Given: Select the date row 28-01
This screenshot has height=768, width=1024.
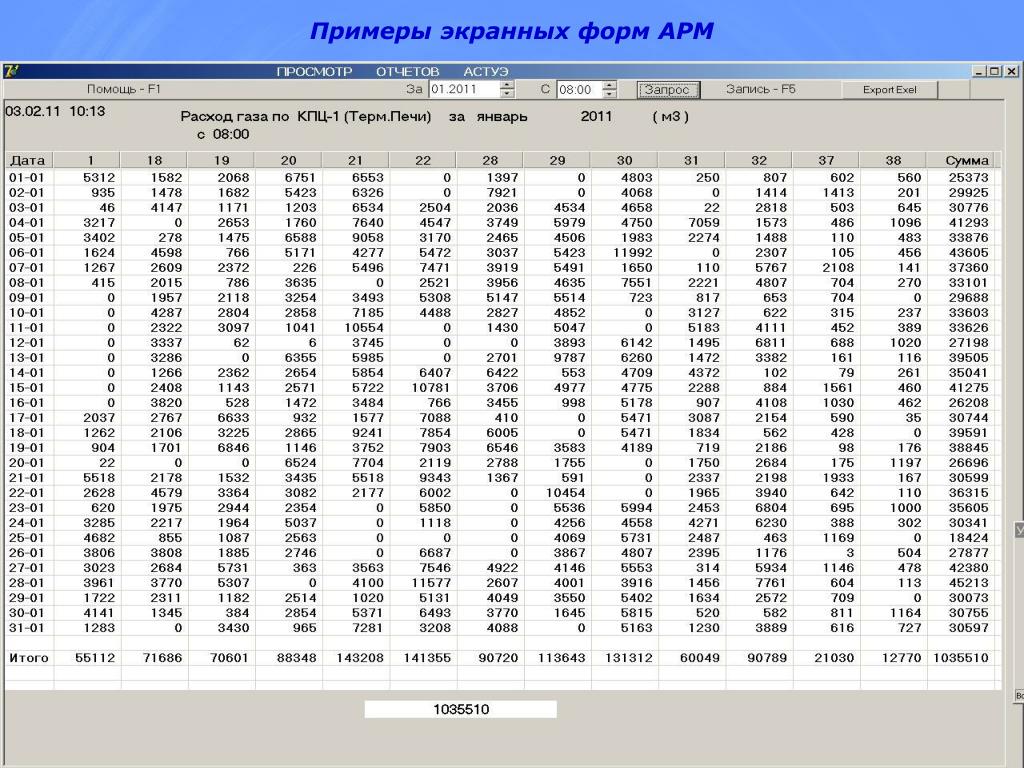Looking at the screenshot, I should 26,583.
